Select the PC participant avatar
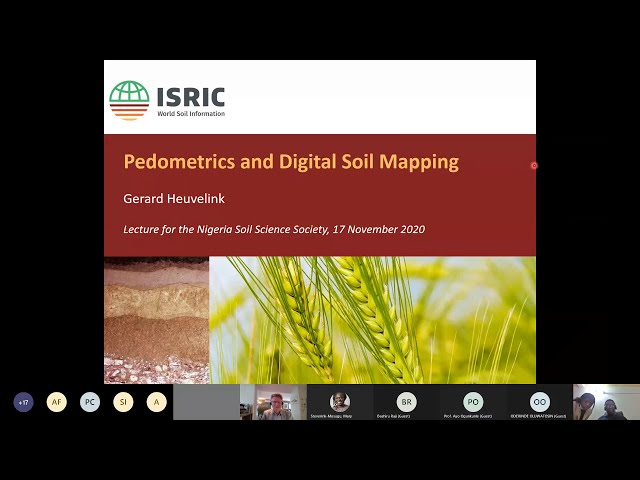Viewport: 640px width, 480px height. point(90,402)
